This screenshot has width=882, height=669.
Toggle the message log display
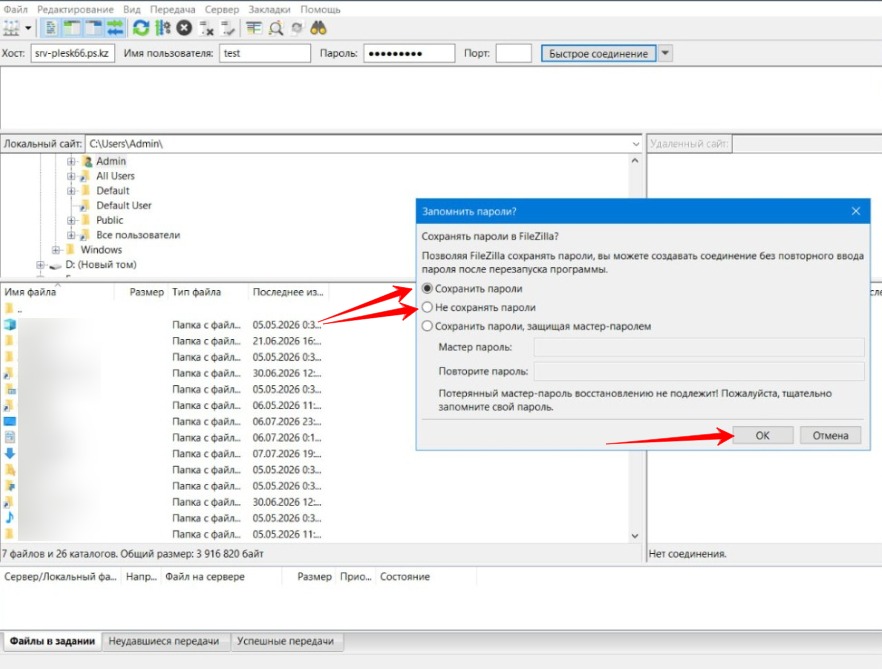(51, 28)
